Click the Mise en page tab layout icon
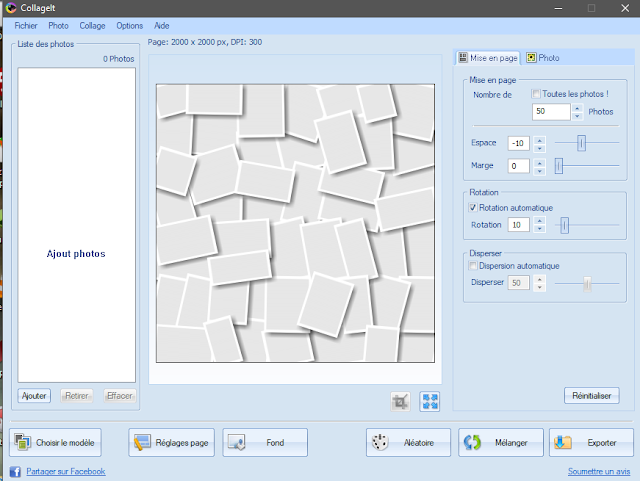Image resolution: width=640 pixels, height=481 pixels. pos(463,58)
